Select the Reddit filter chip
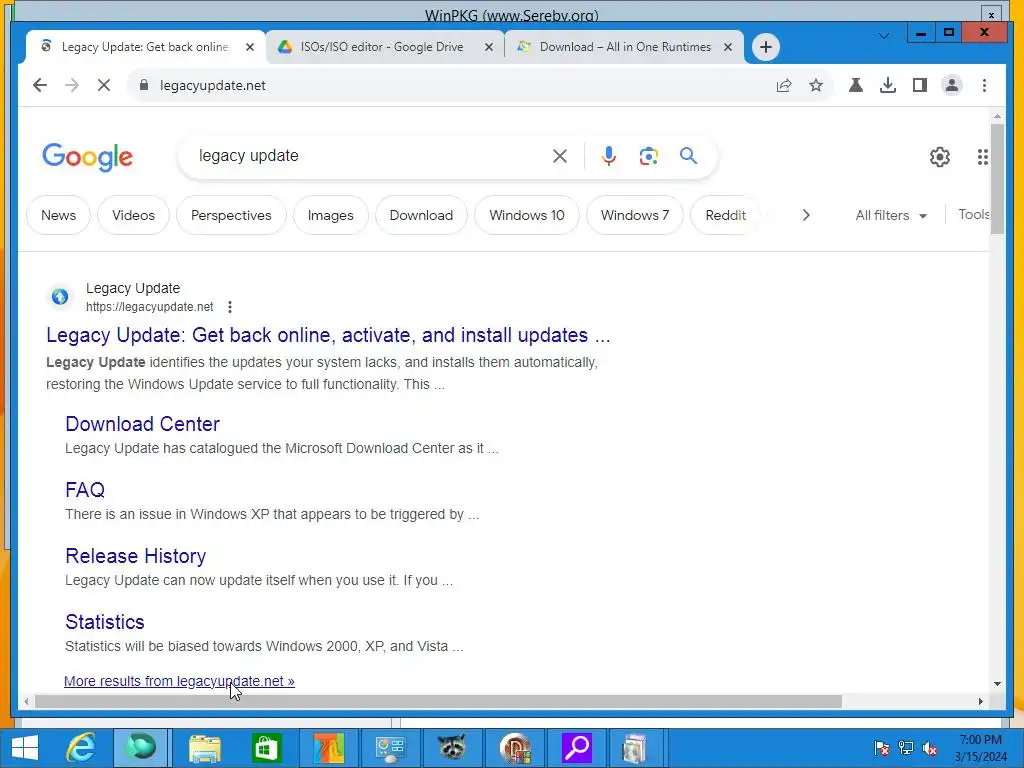The width and height of the screenshot is (1024, 768). [x=726, y=216]
